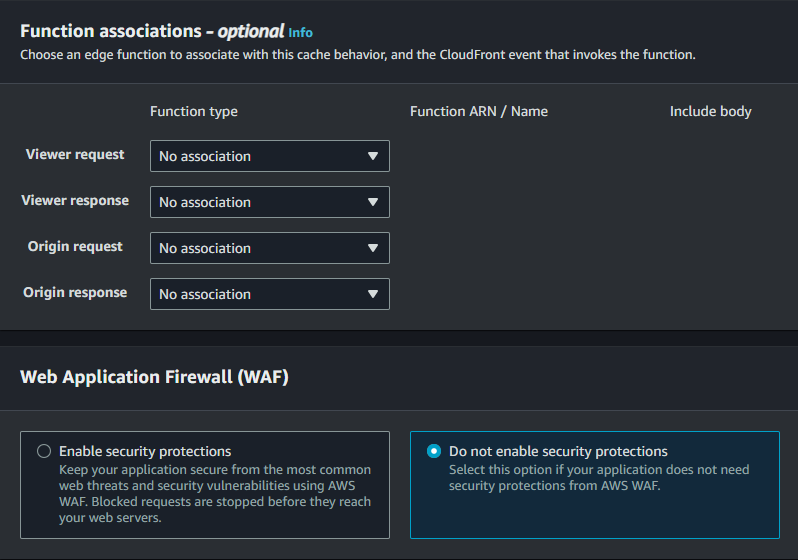The width and height of the screenshot is (798, 560).
Task: Click the arrow icon in Origin request dropdown
Action: point(373,248)
